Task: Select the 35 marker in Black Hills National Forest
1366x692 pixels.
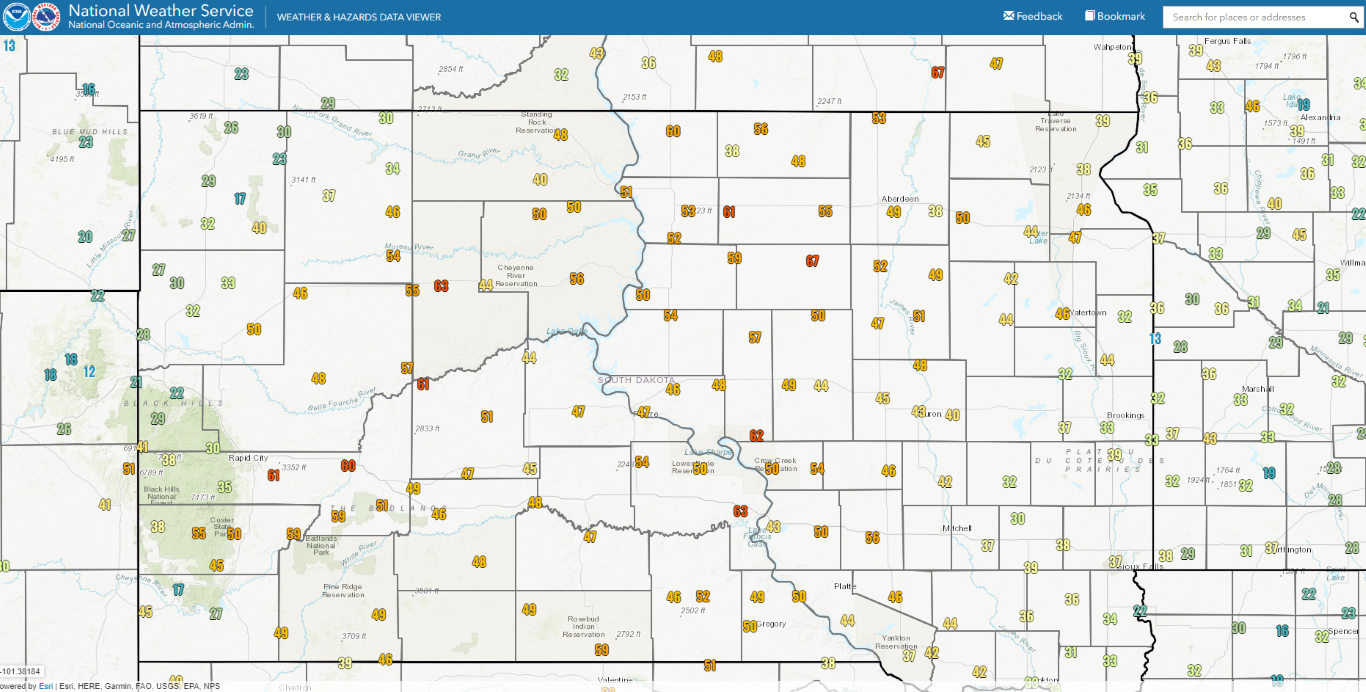Action: pyautogui.click(x=225, y=488)
